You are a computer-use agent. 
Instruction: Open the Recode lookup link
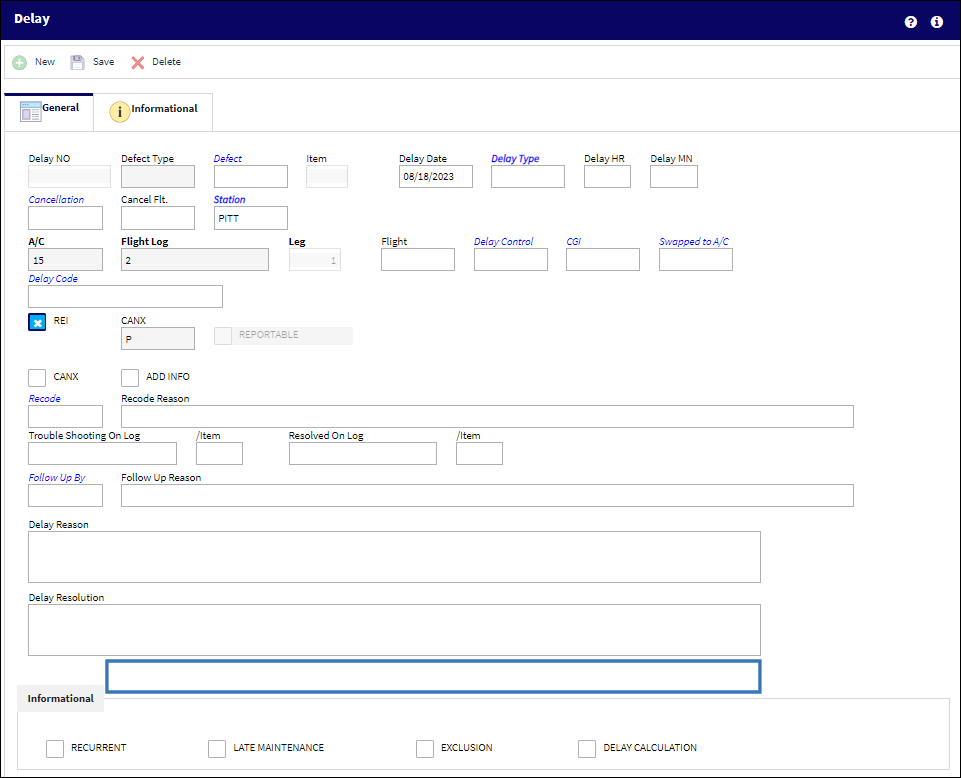pyautogui.click(x=45, y=399)
